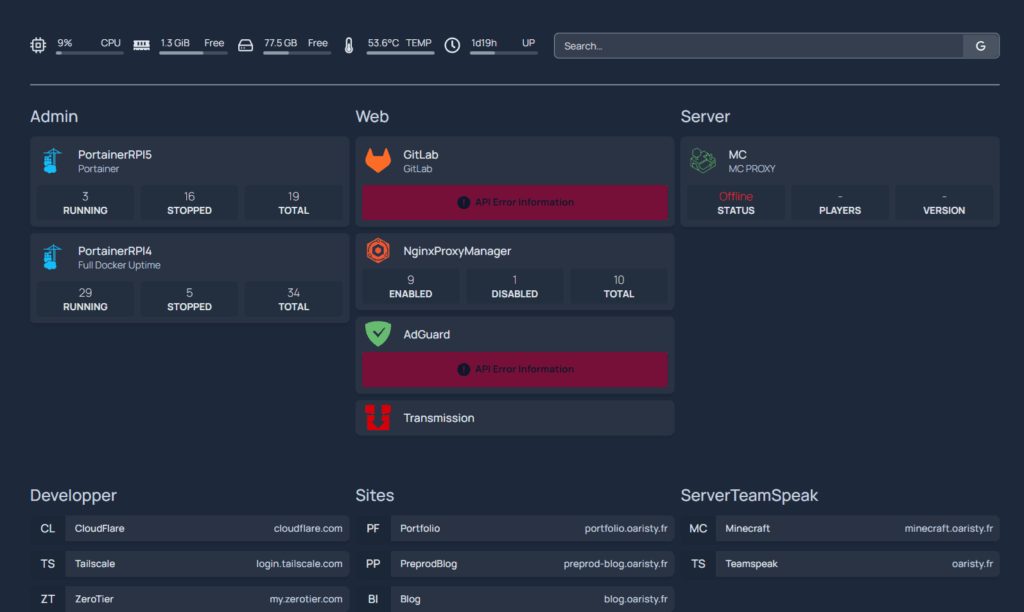Click the NginxProxyManager hexagon icon

[378, 251]
